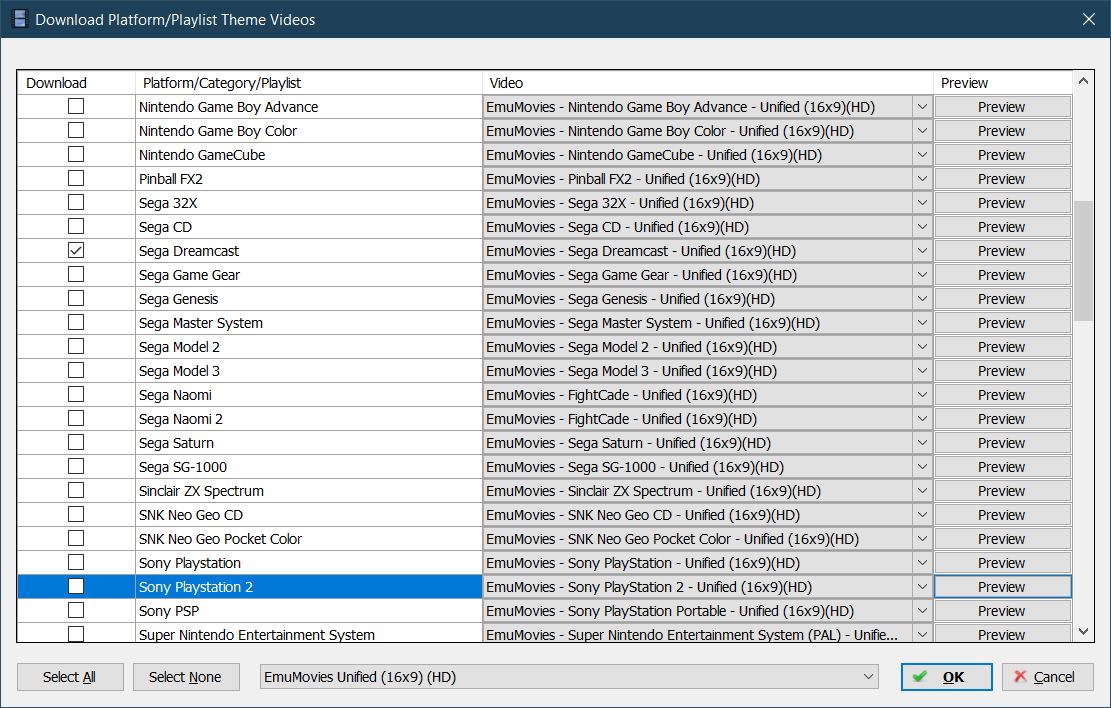Screen dimensions: 1111x708
Task: Click the Select All button
Action: [70, 677]
